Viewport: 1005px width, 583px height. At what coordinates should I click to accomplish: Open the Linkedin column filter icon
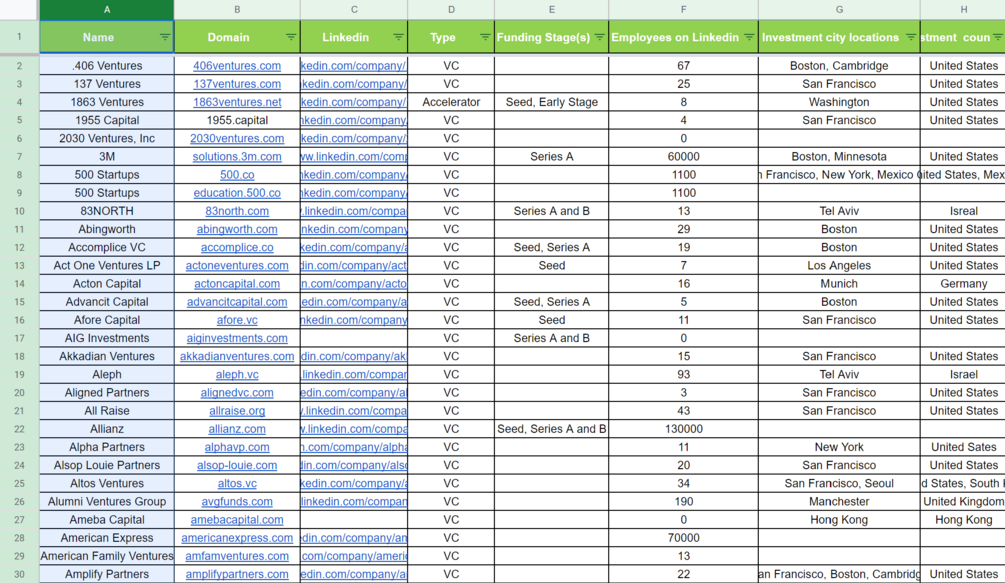pos(398,37)
